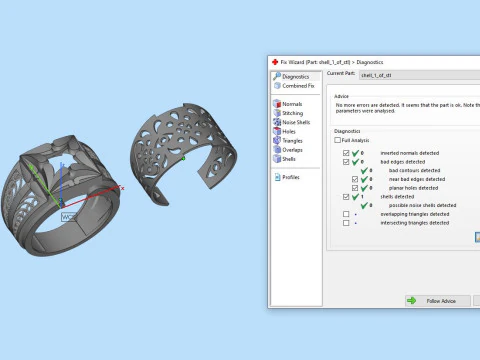The height and width of the screenshot is (360, 480).
Task: Uncheck inverted normals detected checkbox
Action: [346, 153]
